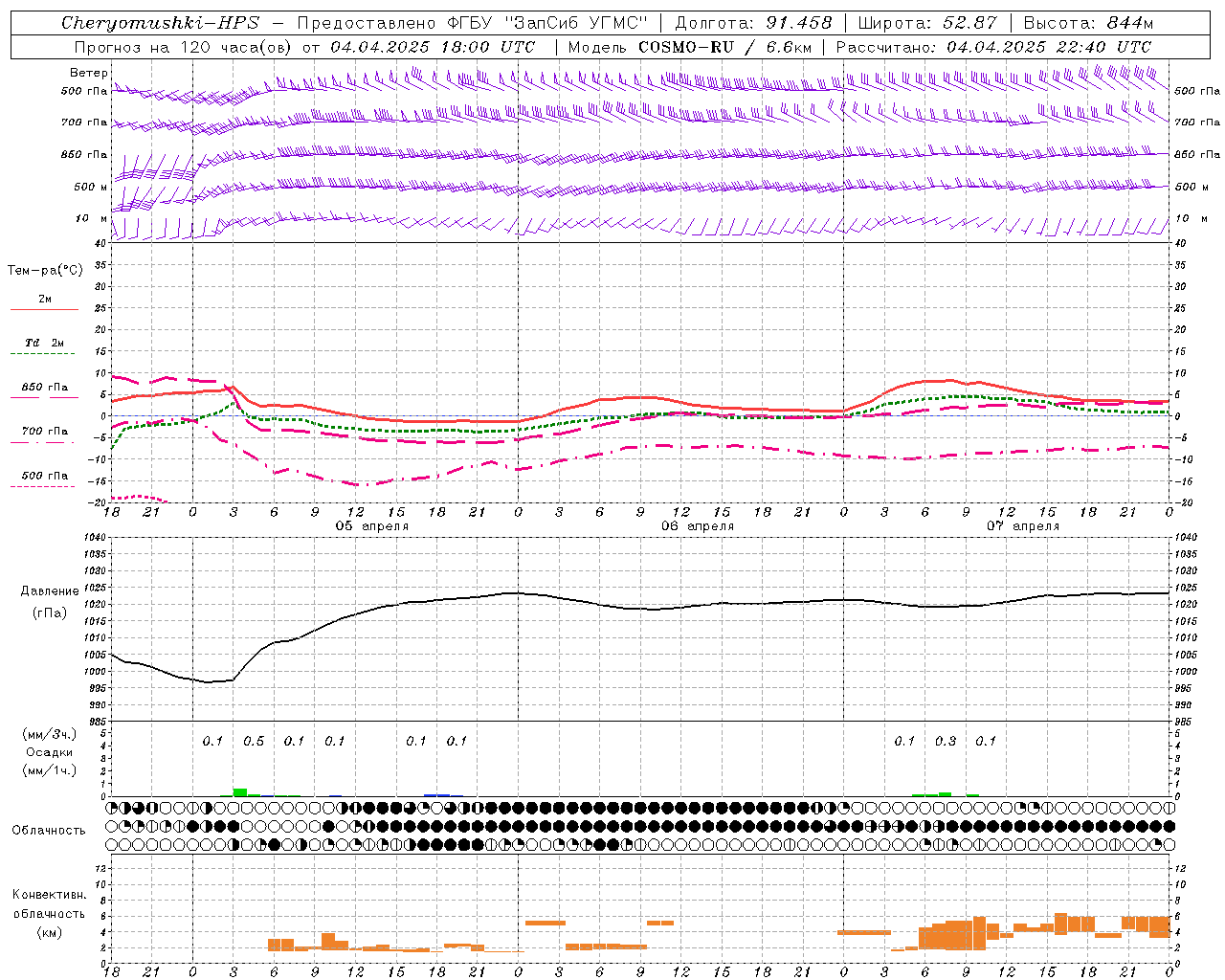Viewport: 1225px width, 980px height.
Task: Click the forecast start text 04.04.2025 18:00 UTC
Action: (x=434, y=46)
